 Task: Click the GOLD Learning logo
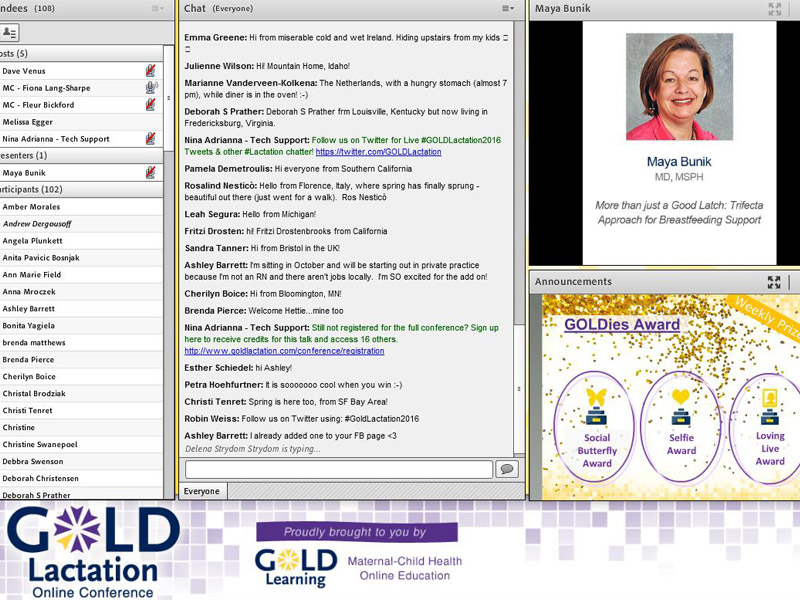pyautogui.click(x=296, y=567)
